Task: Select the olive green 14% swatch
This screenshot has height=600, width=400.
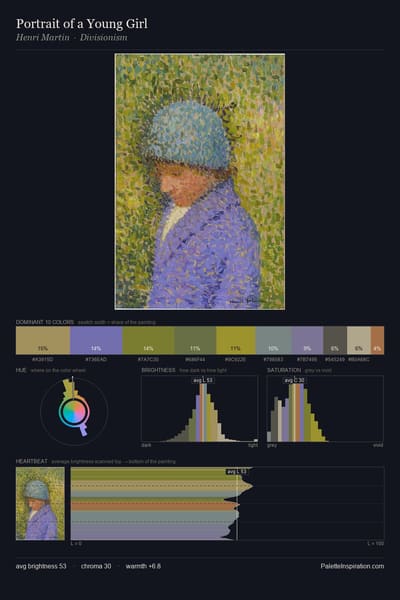Action: click(149, 340)
